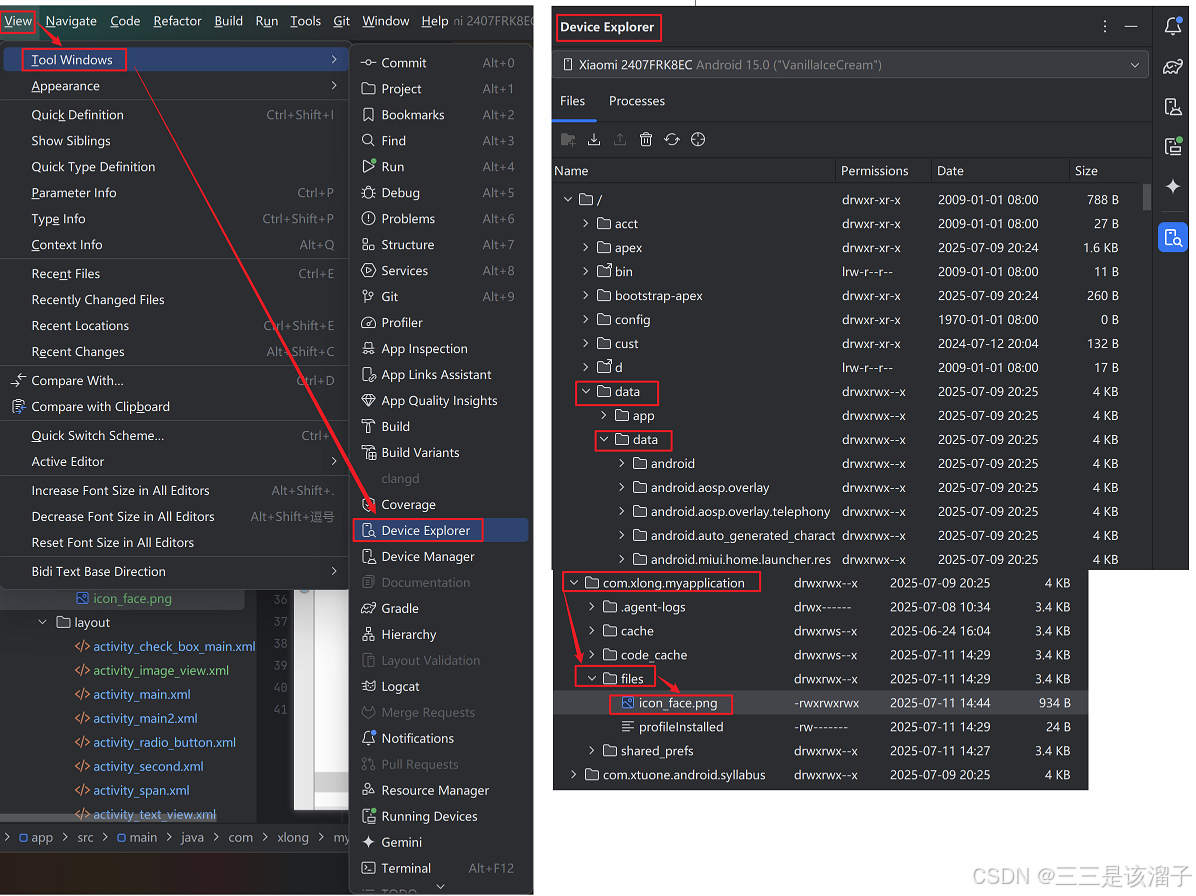Open the Profiler tool window
1196x896 pixels.
coord(440,323)
